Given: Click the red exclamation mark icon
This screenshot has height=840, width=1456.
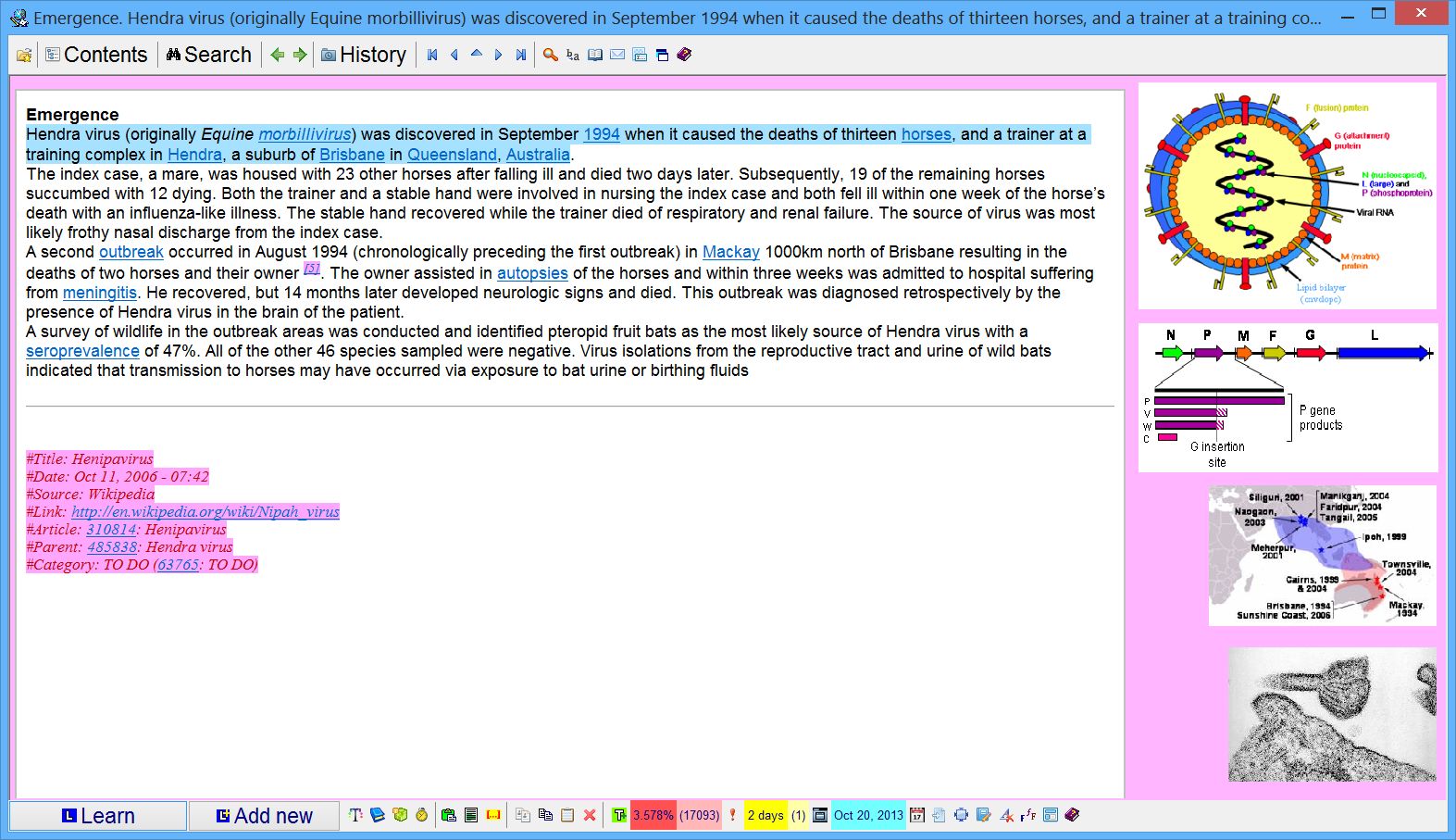Looking at the screenshot, I should point(732,815).
